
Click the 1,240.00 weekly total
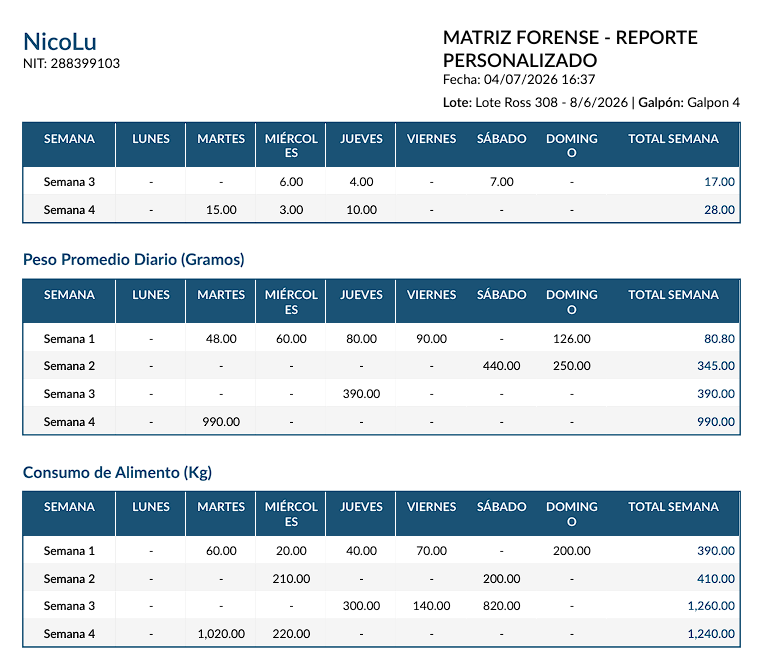[711, 634]
